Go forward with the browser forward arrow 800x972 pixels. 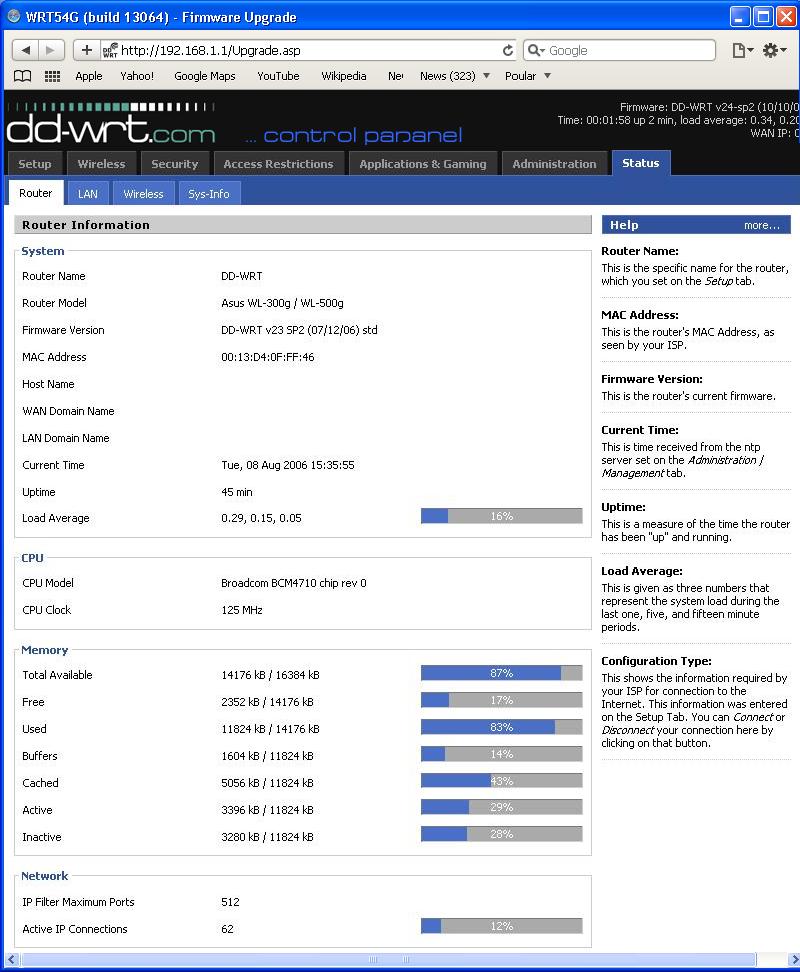click(x=51, y=50)
